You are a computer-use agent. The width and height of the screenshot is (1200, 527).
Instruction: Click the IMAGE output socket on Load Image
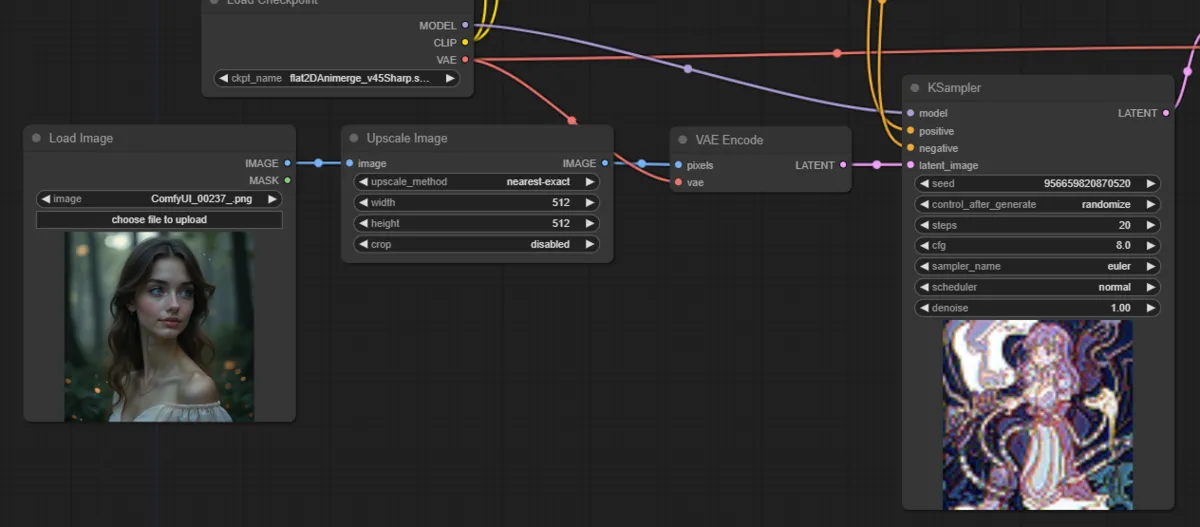click(x=287, y=163)
